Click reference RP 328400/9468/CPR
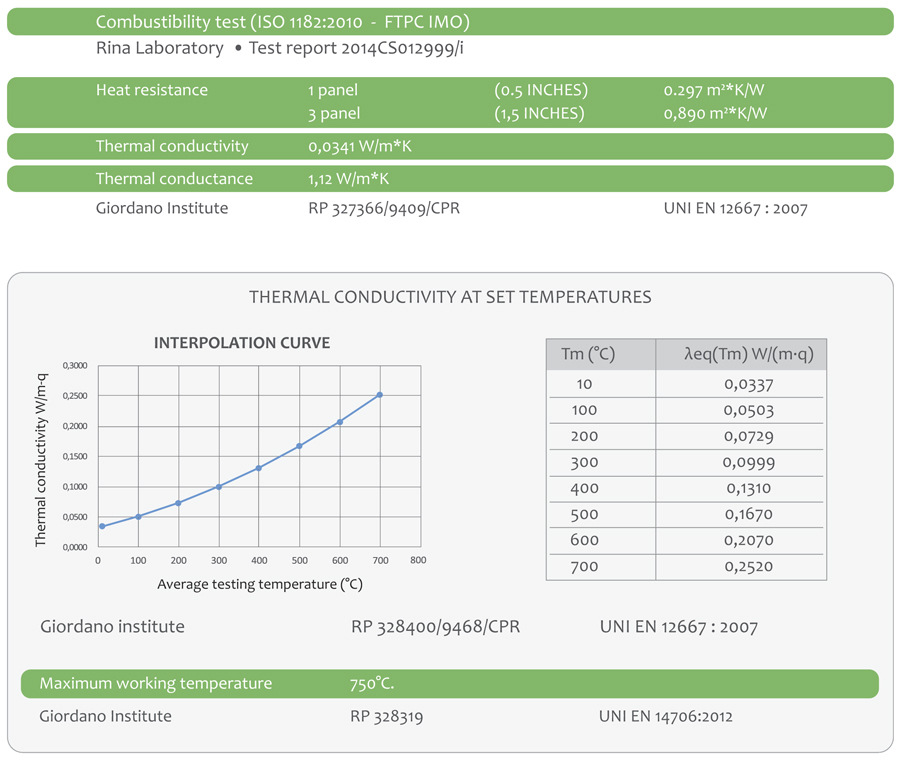Viewport: 900px width, 766px height. click(x=436, y=627)
